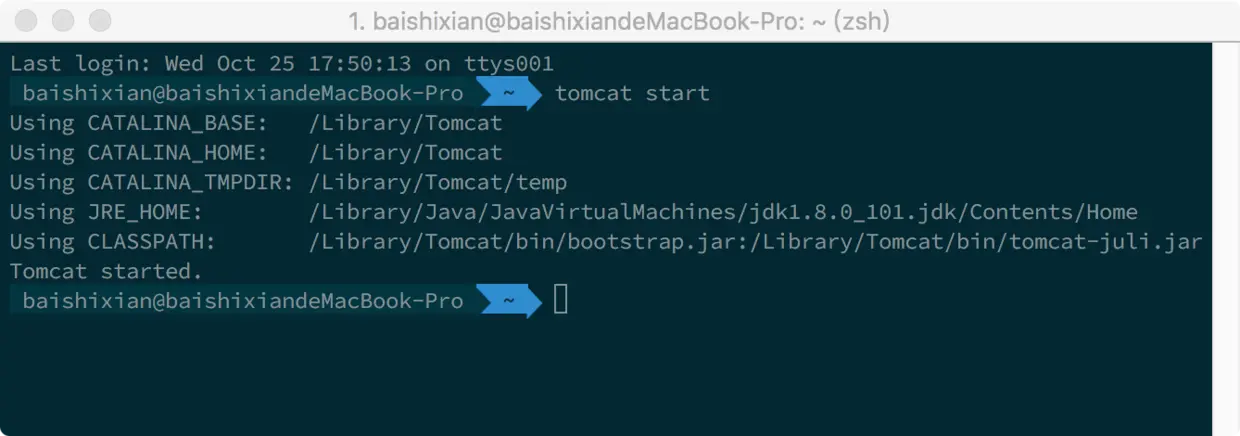Viewport: 1240px width, 436px height.
Task: Click the first prompt username segment
Action: click(243, 94)
